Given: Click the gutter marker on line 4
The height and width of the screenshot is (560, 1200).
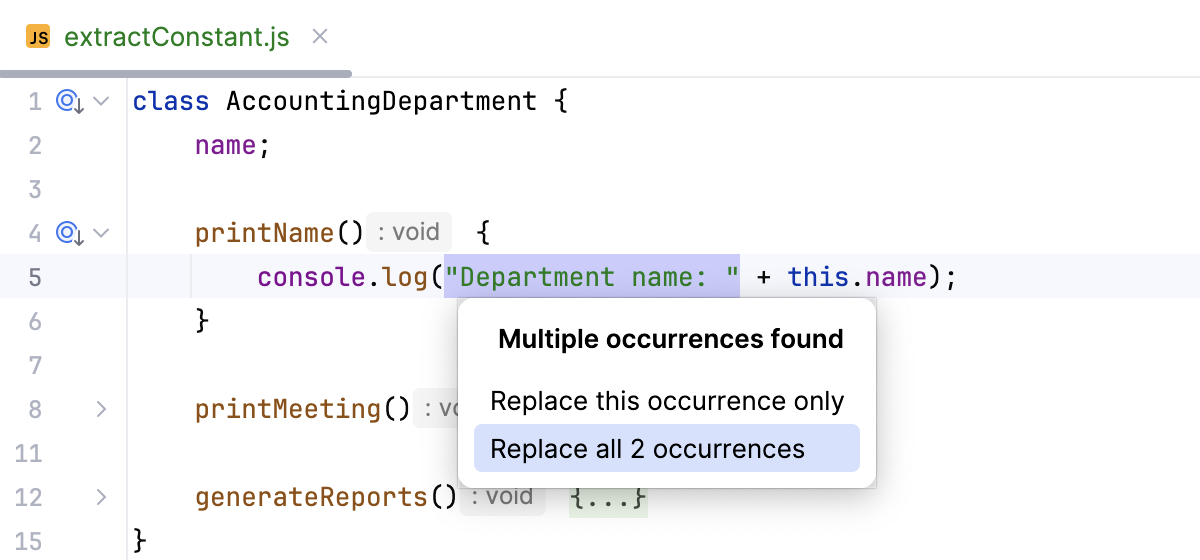Looking at the screenshot, I should click(x=68, y=233).
